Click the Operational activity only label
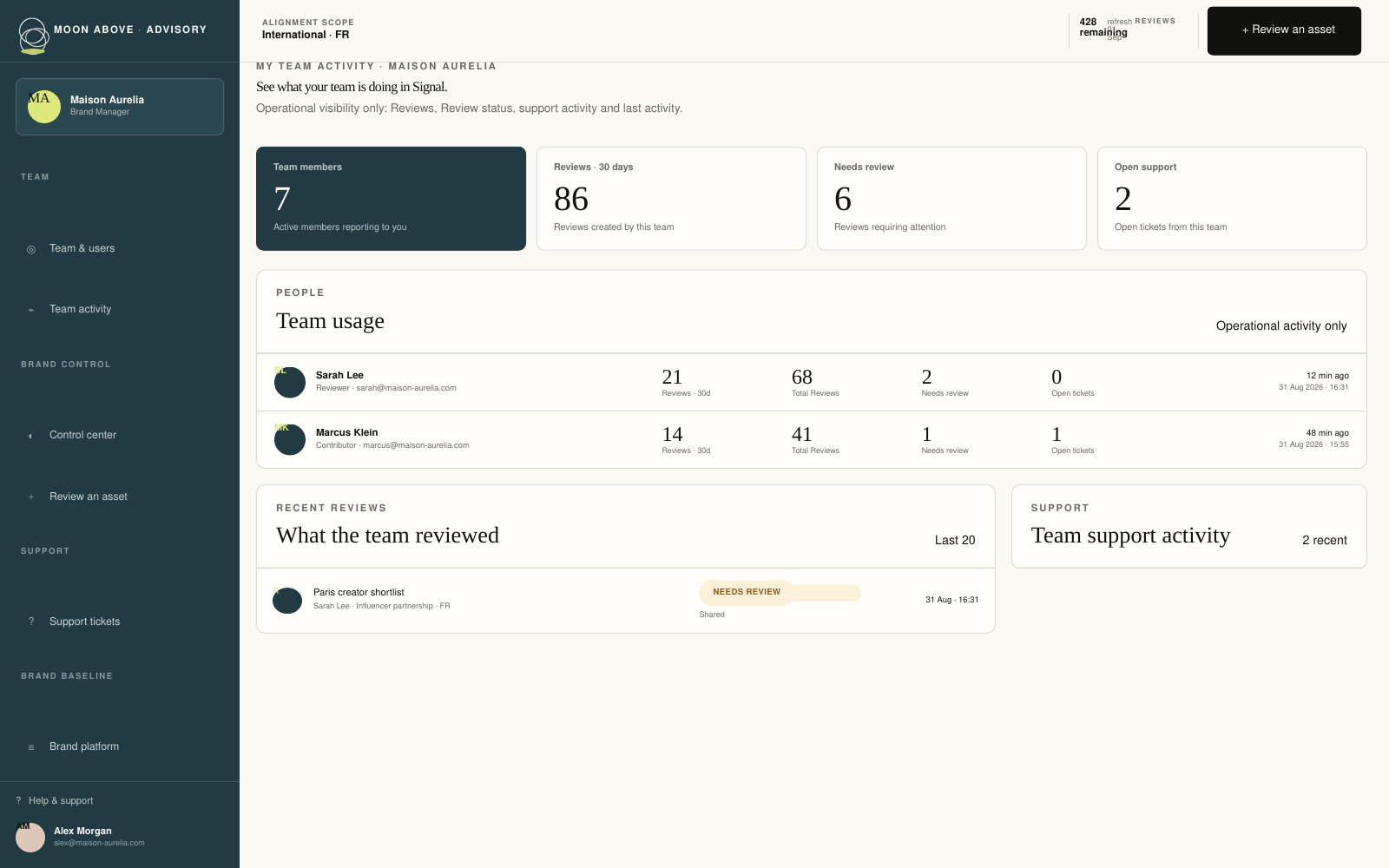The image size is (1389, 868). pyautogui.click(x=1281, y=325)
